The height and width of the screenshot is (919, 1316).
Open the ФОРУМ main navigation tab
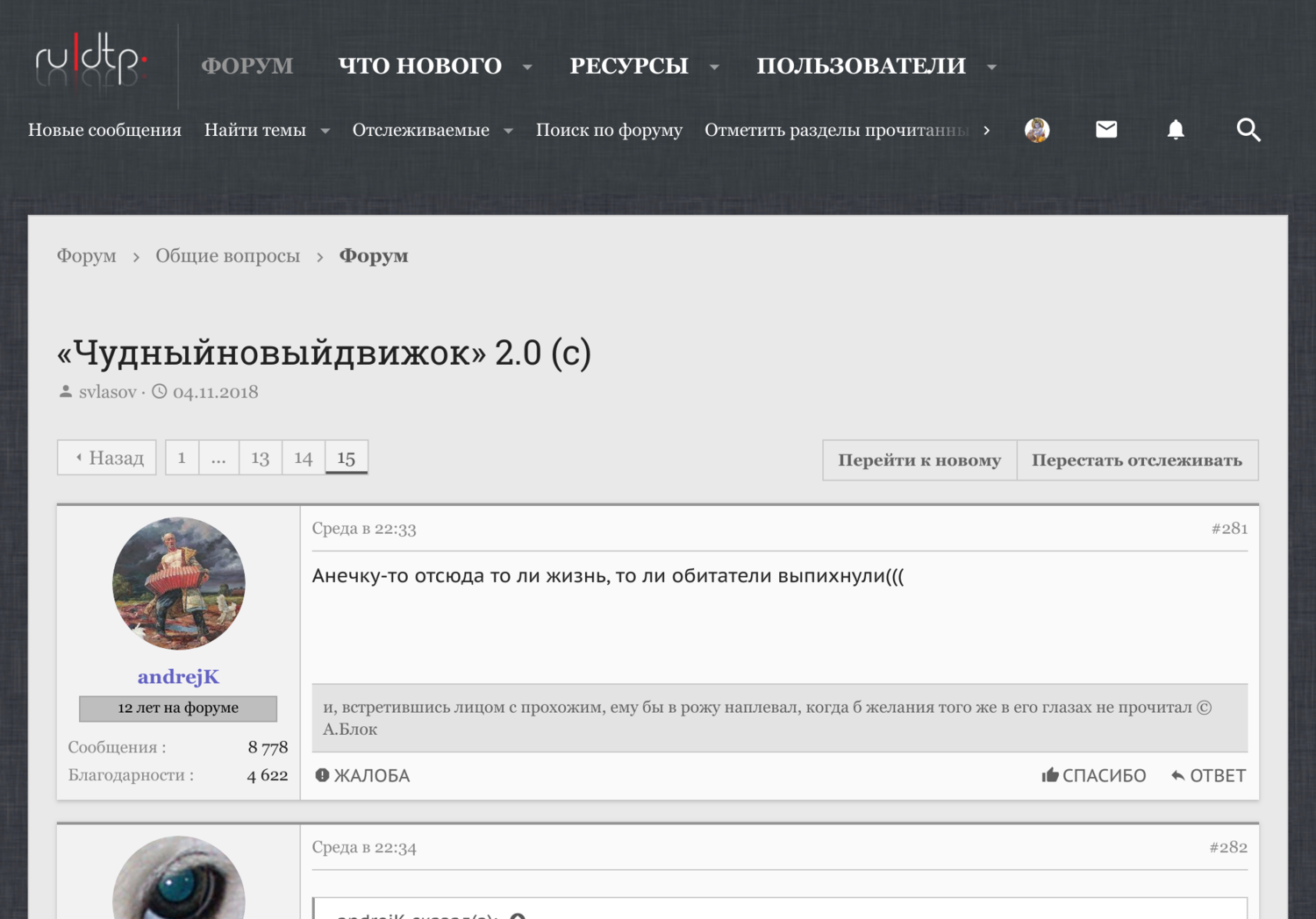click(247, 66)
